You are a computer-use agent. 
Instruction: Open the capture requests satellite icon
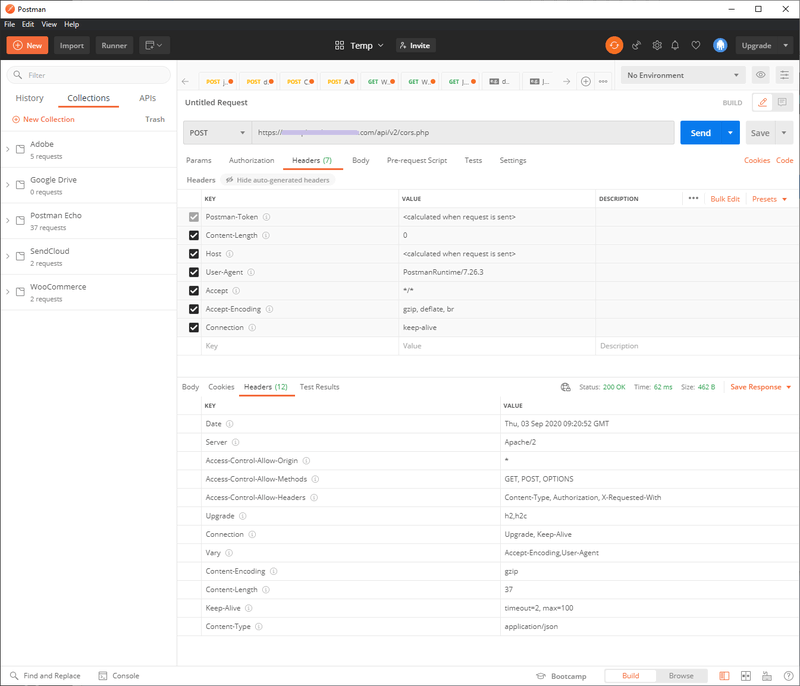[636, 45]
